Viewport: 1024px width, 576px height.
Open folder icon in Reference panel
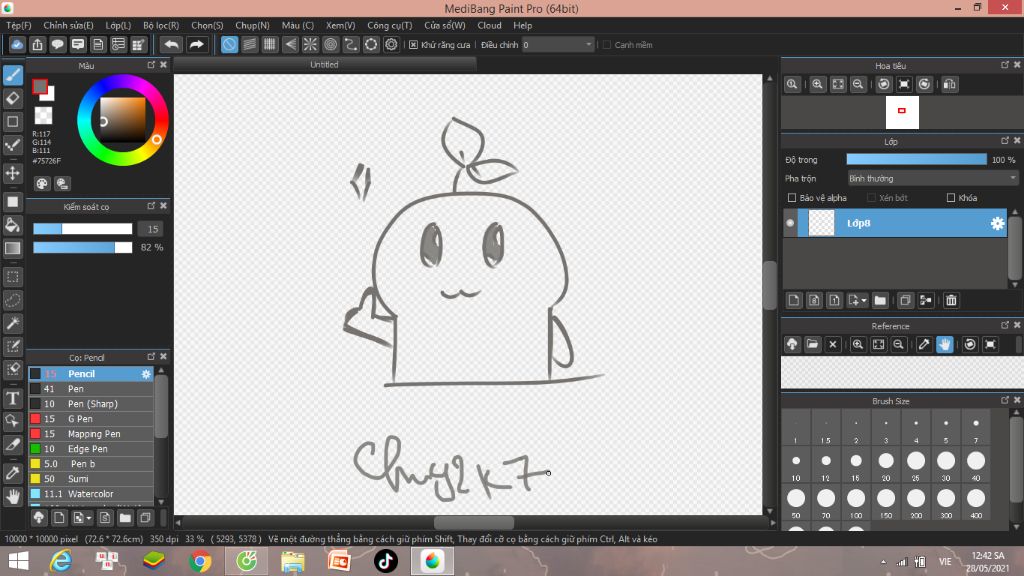[812, 344]
